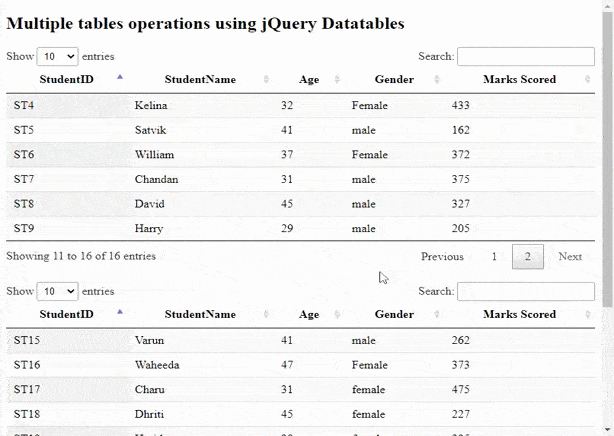
Task: Open second table's entries count dropdown
Action: tap(57, 291)
